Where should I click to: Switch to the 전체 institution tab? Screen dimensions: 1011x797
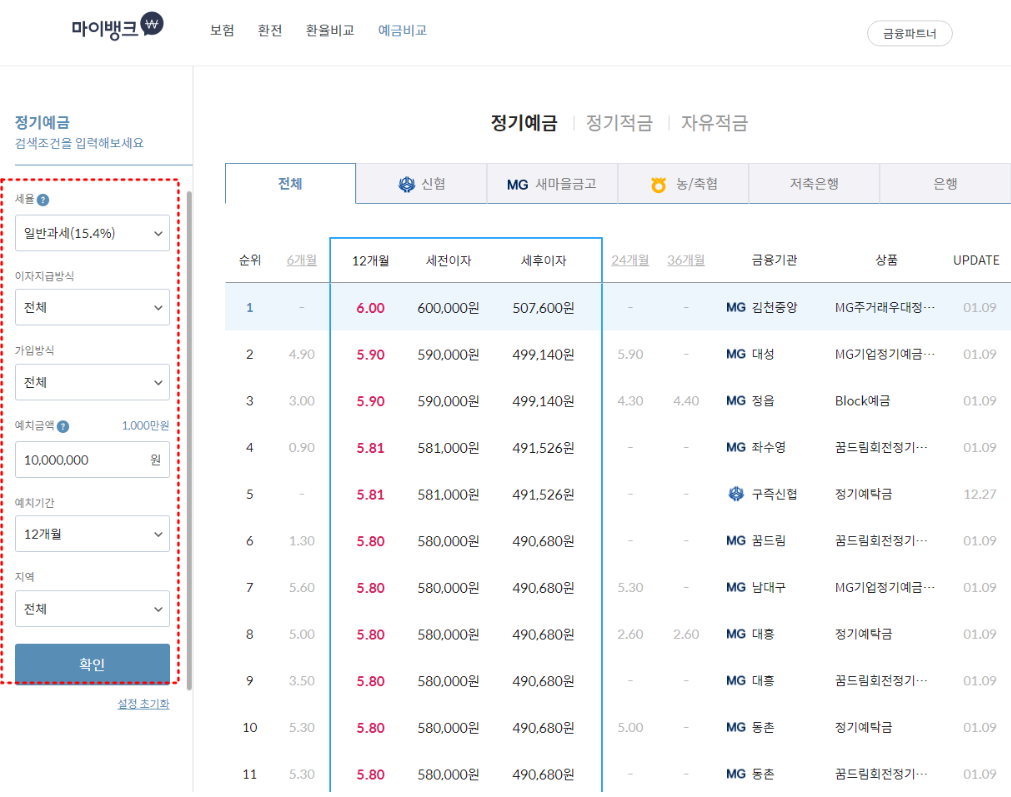pos(290,184)
